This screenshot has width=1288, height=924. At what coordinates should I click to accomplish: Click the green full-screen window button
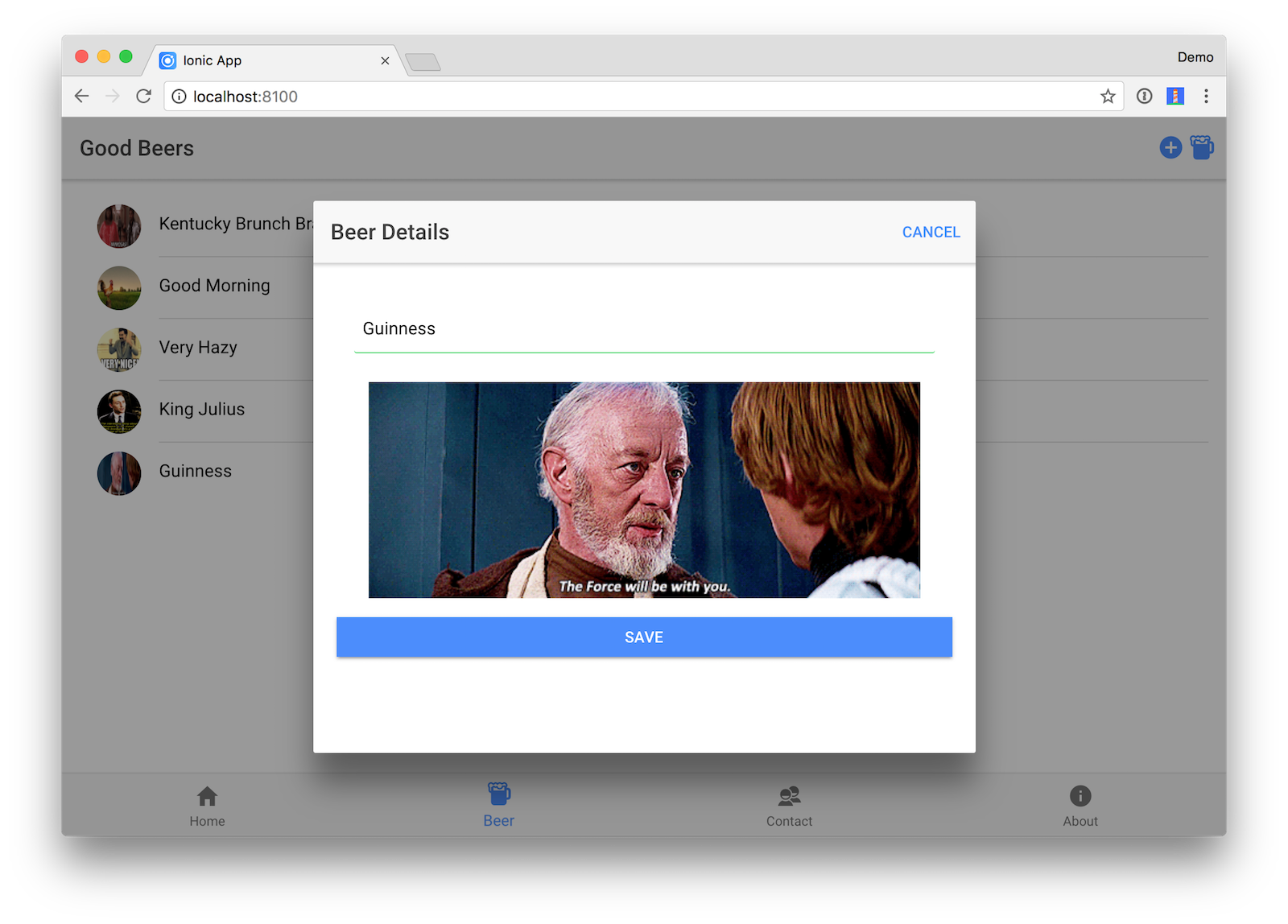point(126,56)
